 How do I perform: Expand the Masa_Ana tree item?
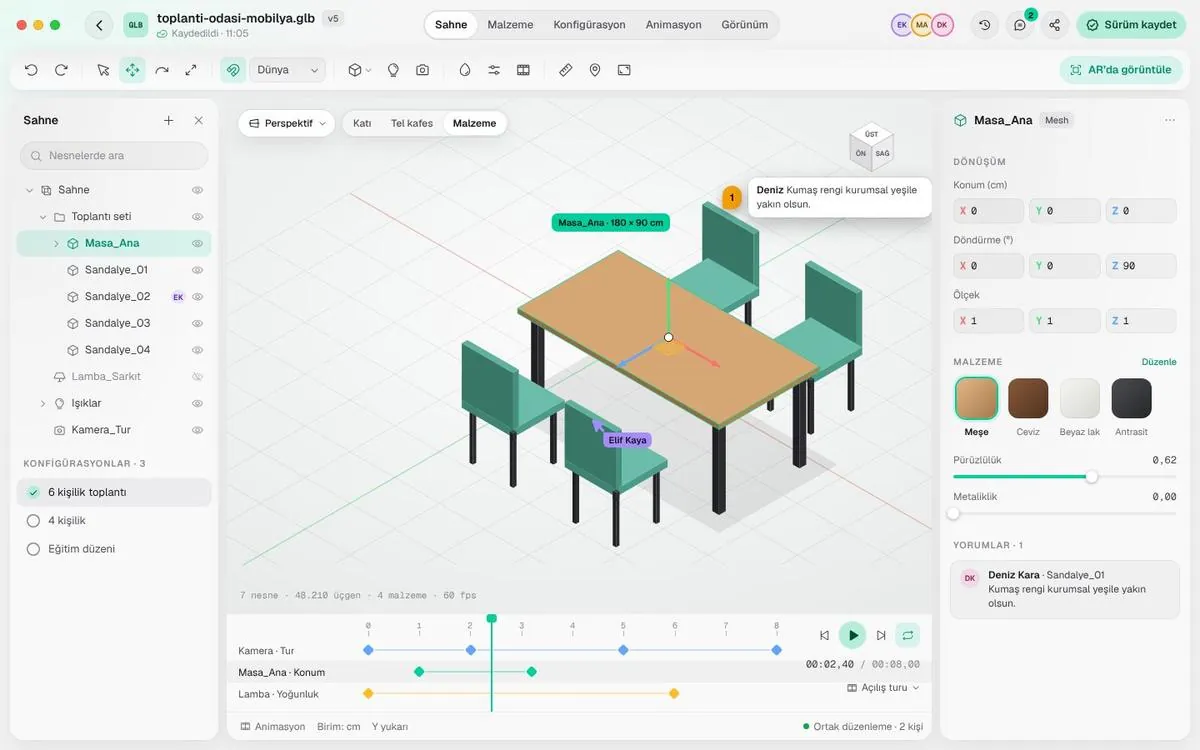point(56,243)
